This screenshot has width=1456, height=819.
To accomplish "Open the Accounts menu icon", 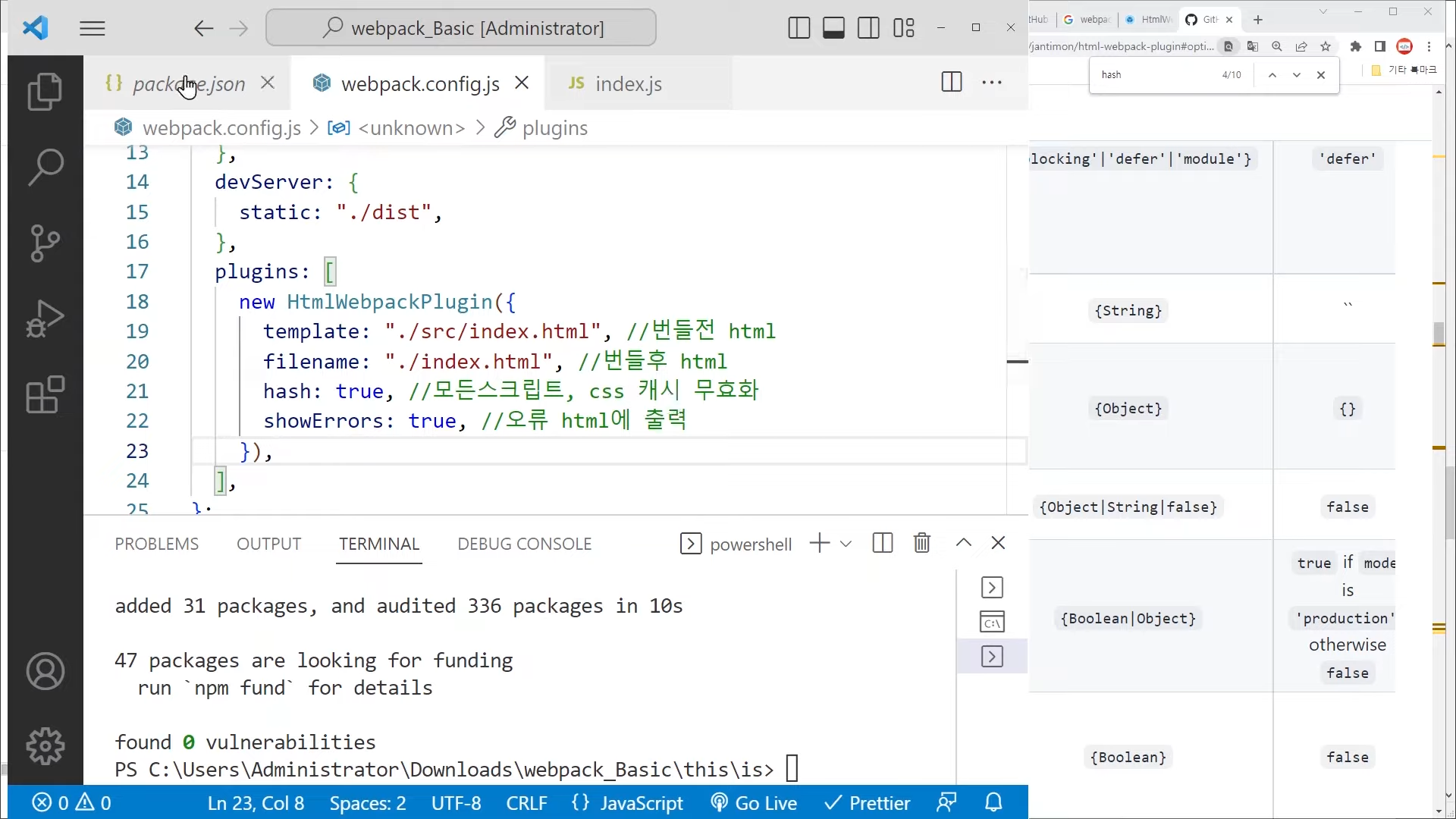I will pos(45,671).
